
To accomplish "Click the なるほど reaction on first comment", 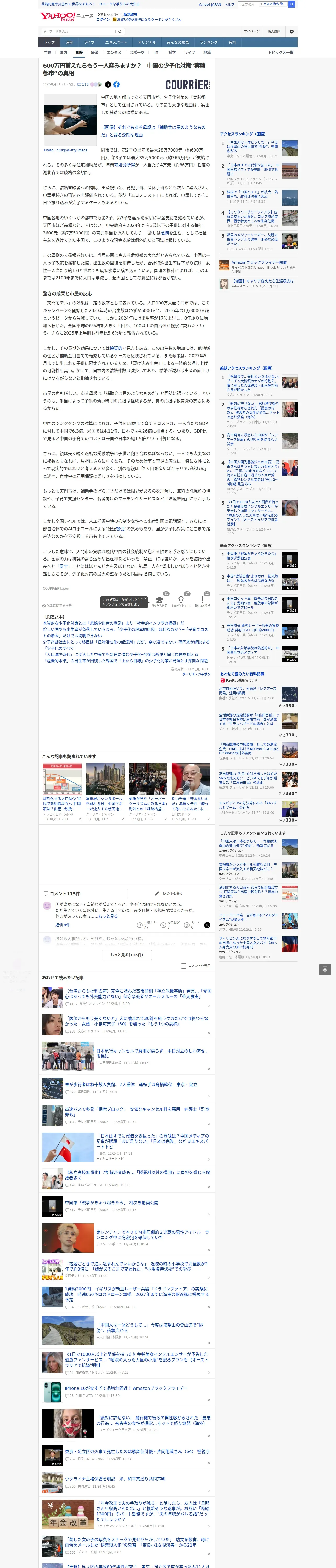I will coord(170,925).
